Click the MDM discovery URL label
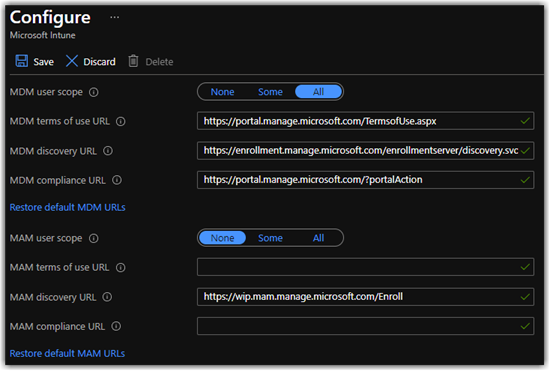 coord(53,151)
